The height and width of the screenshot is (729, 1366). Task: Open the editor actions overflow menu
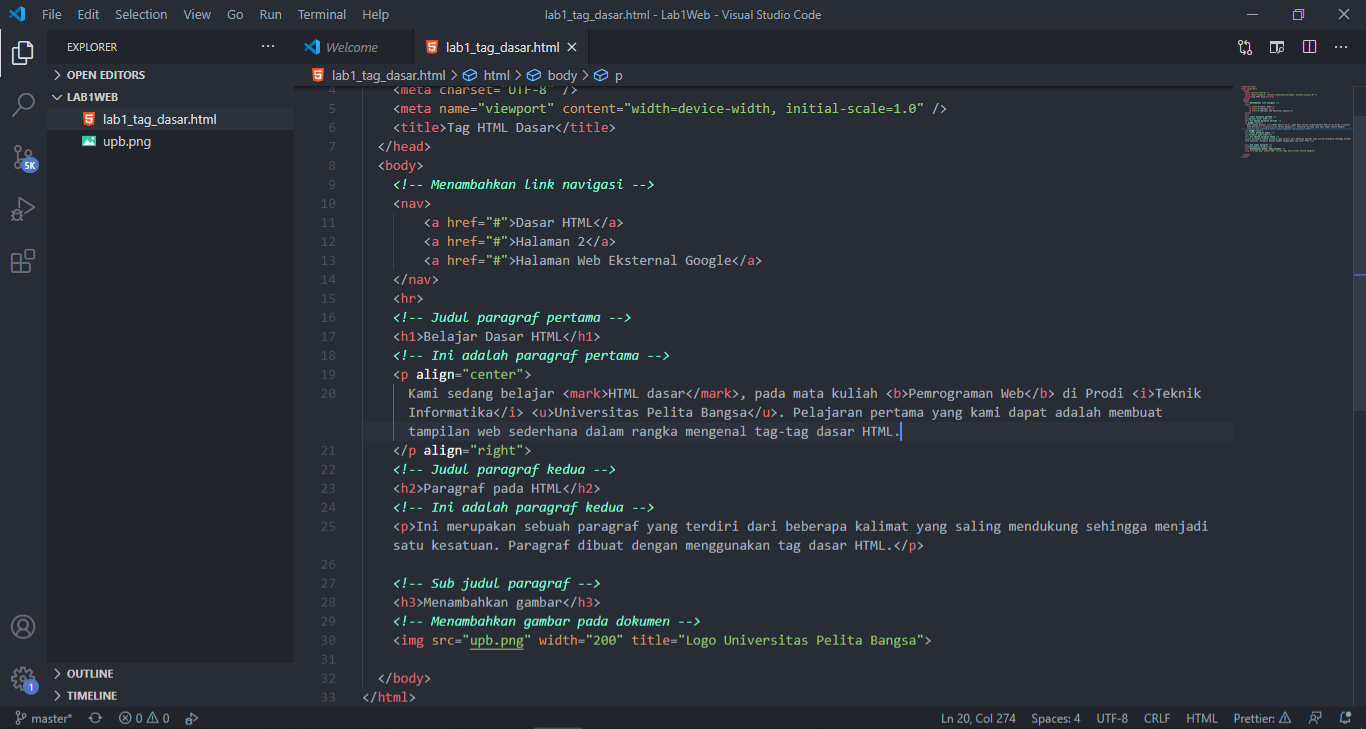click(1341, 46)
